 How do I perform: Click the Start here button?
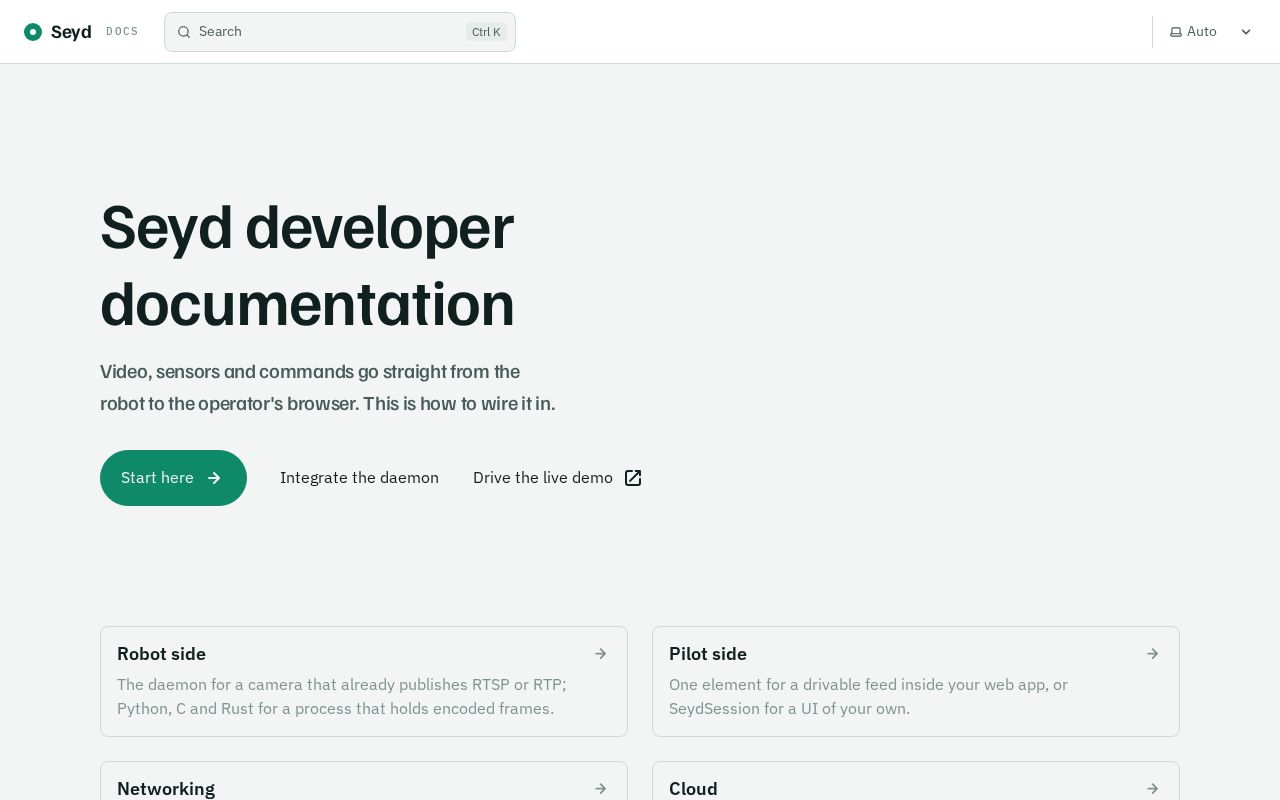[x=173, y=478]
